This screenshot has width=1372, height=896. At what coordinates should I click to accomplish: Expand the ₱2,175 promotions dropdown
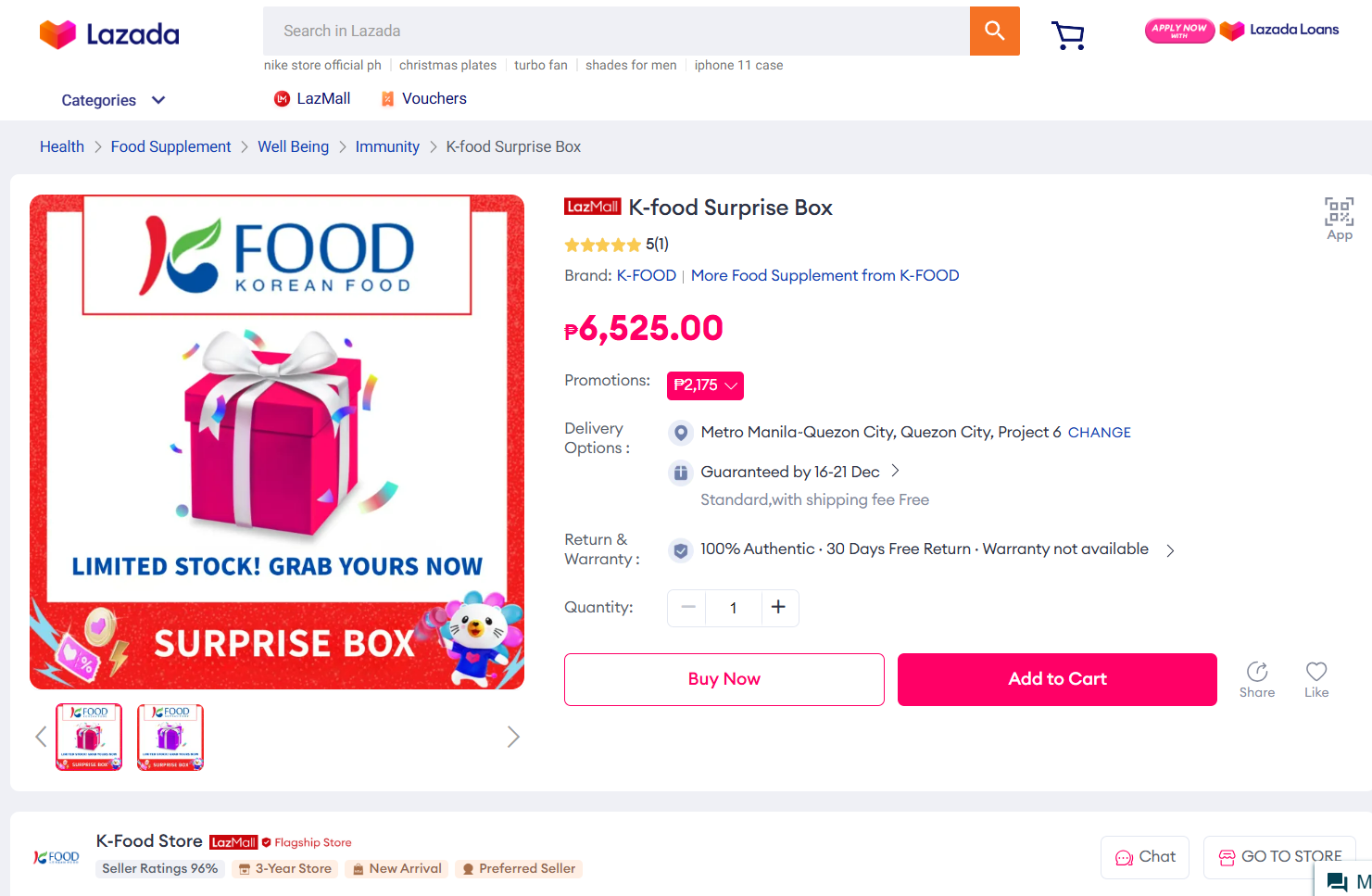pos(705,385)
